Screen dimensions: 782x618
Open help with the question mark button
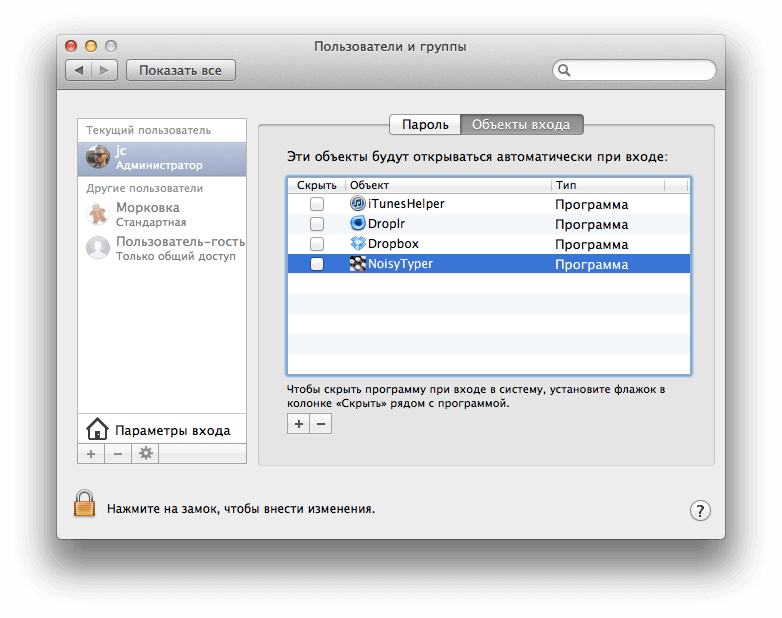[700, 510]
